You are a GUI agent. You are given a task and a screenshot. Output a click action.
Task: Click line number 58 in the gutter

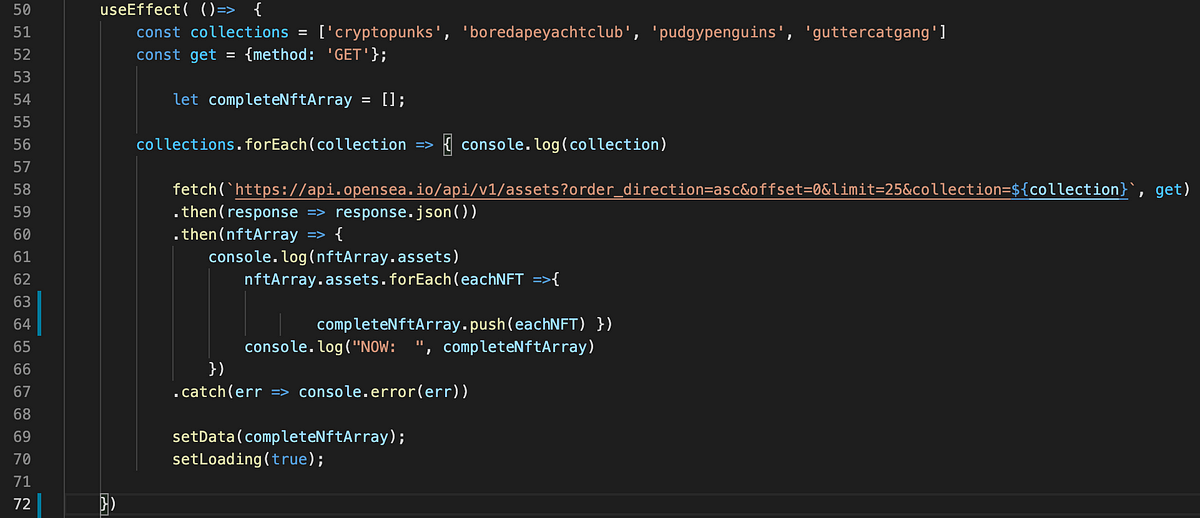[22, 189]
